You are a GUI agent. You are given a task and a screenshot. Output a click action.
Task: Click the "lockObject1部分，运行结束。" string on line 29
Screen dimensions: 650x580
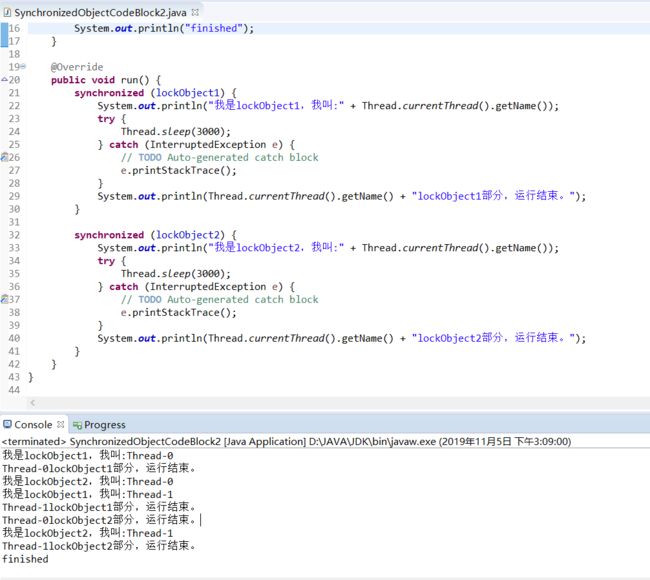click(493, 196)
